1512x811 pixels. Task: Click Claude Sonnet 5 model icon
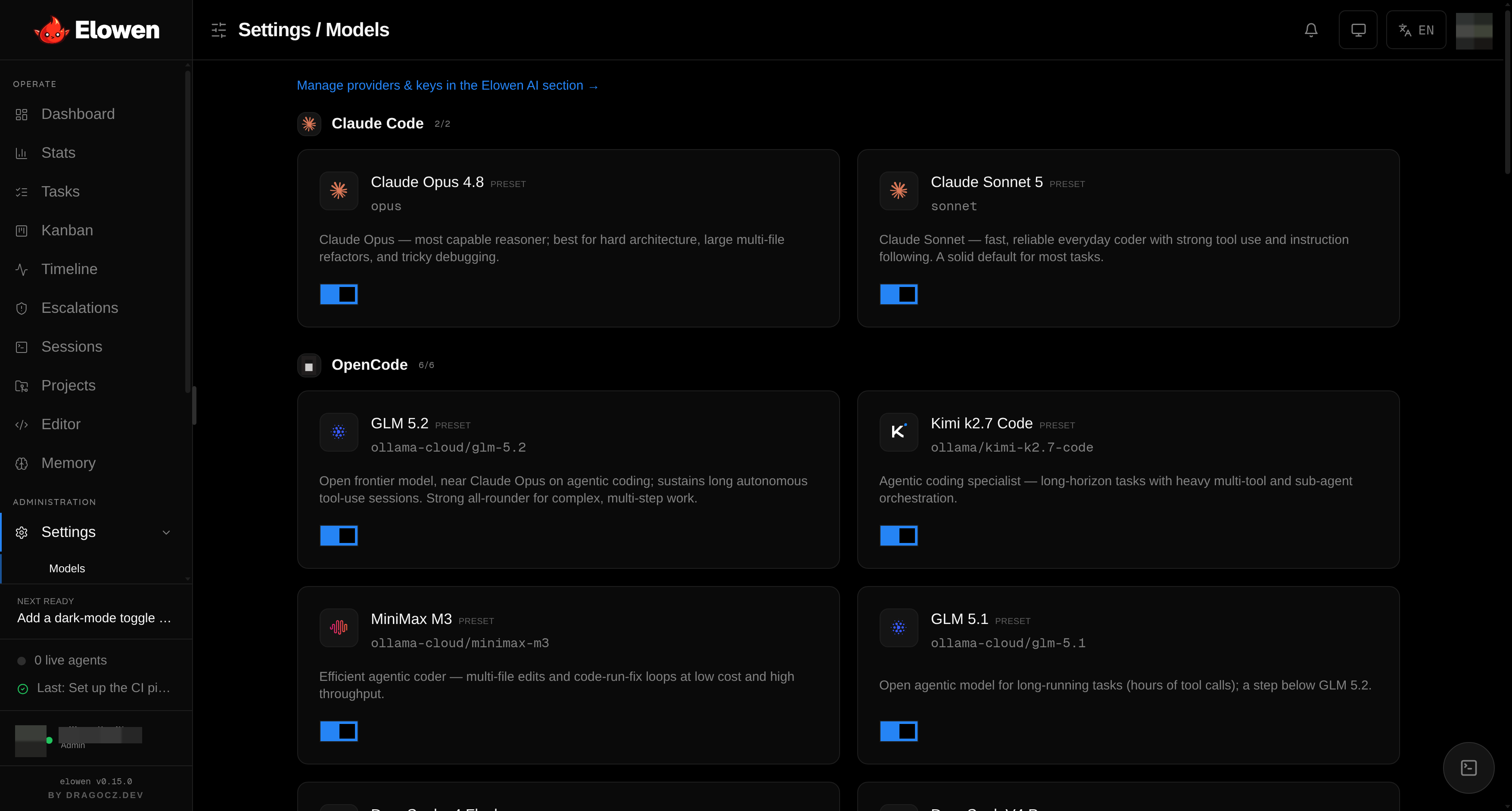[x=899, y=190]
